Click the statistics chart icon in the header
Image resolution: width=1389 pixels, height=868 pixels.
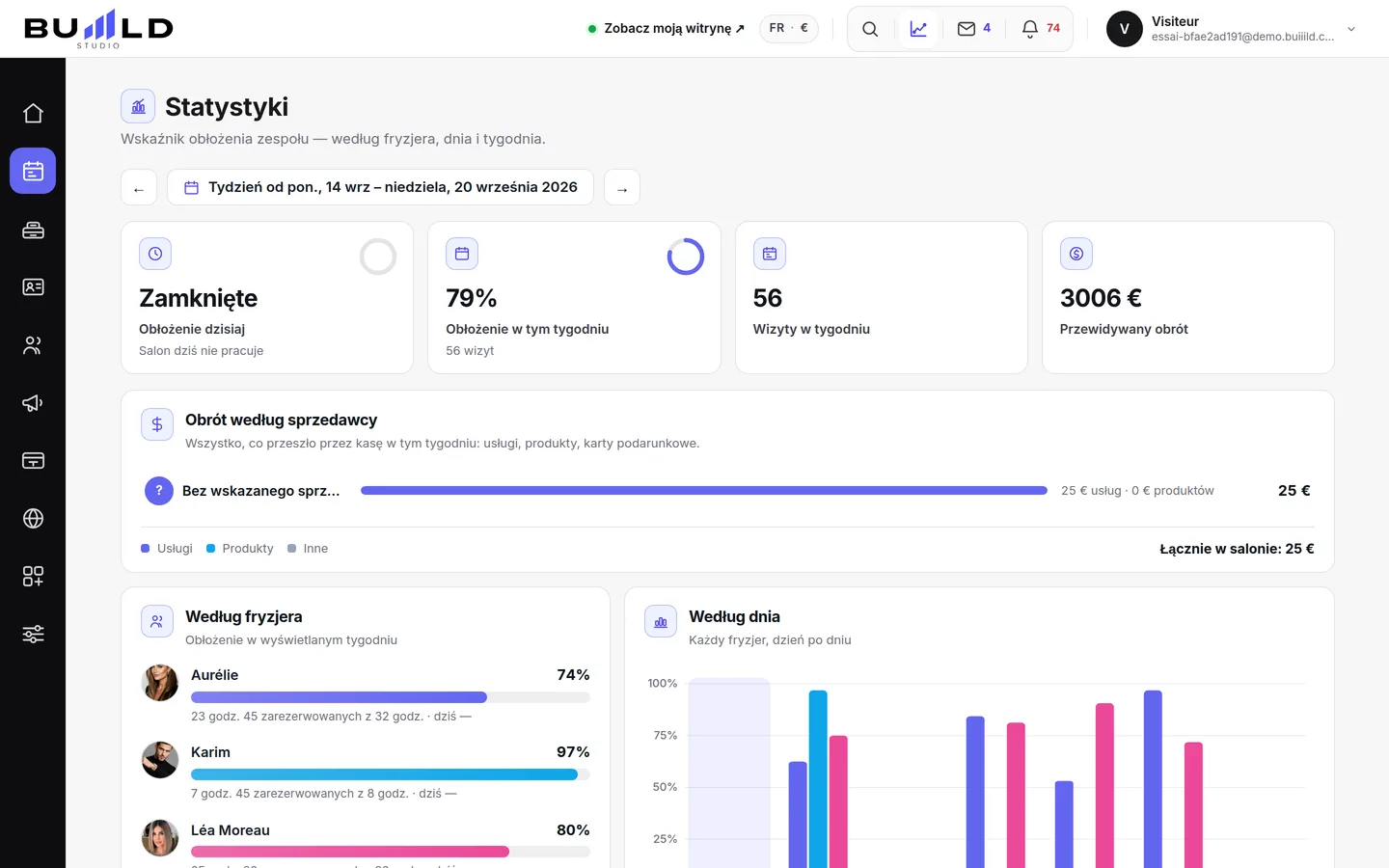tap(918, 29)
